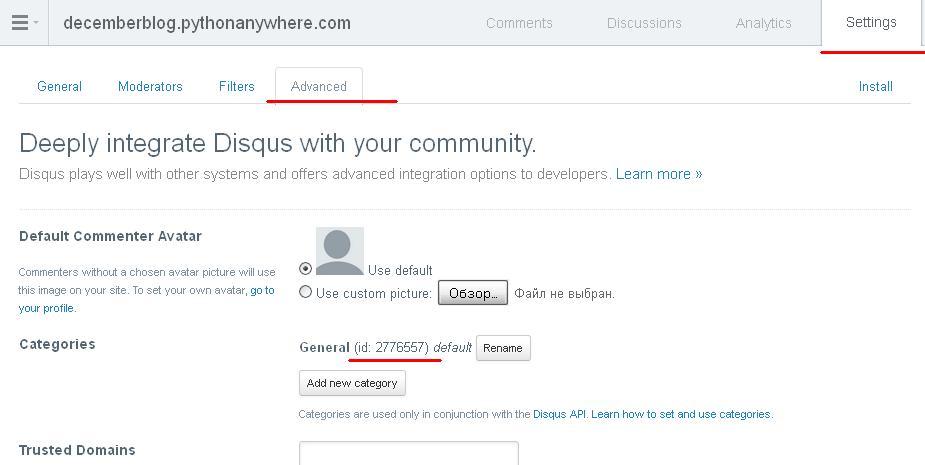
Task: Switch to the General settings subtab
Action: tap(59, 86)
